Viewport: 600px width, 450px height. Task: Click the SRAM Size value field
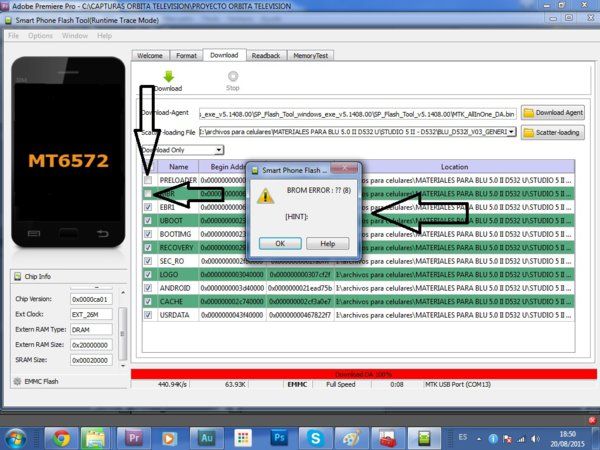[x=91, y=360]
